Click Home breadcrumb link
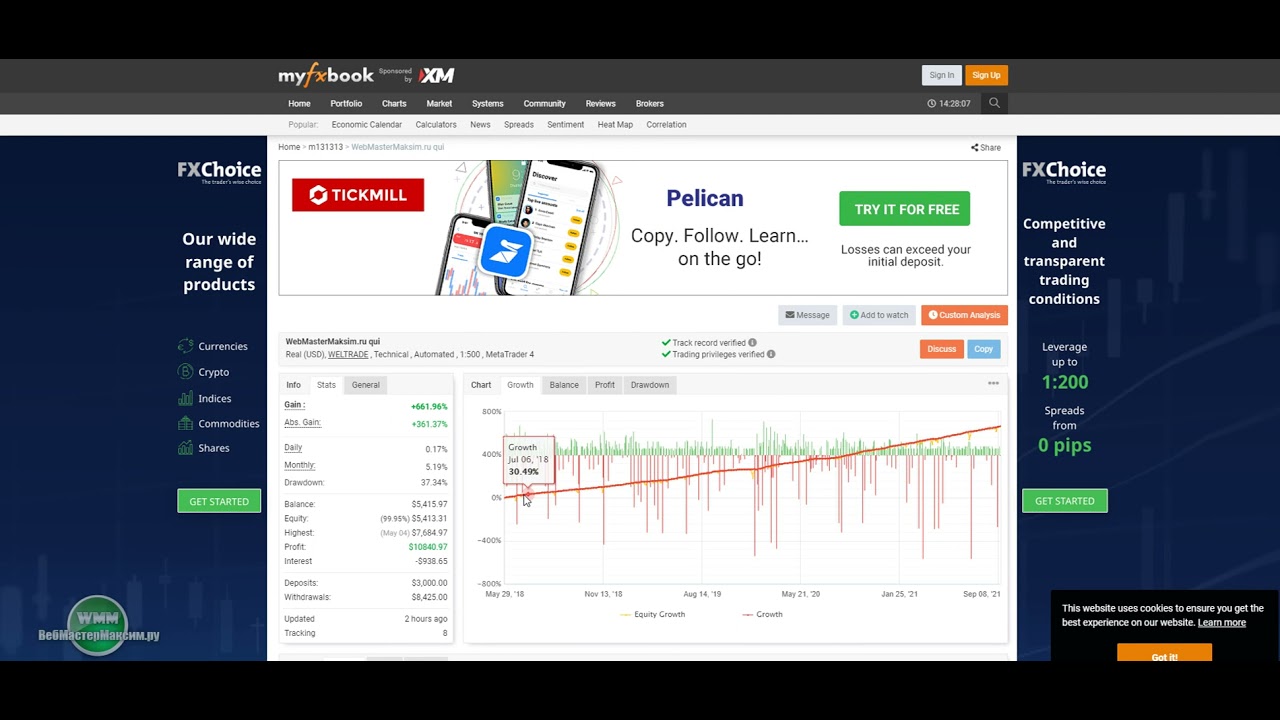Screen dimensions: 1280x720 (289, 147)
